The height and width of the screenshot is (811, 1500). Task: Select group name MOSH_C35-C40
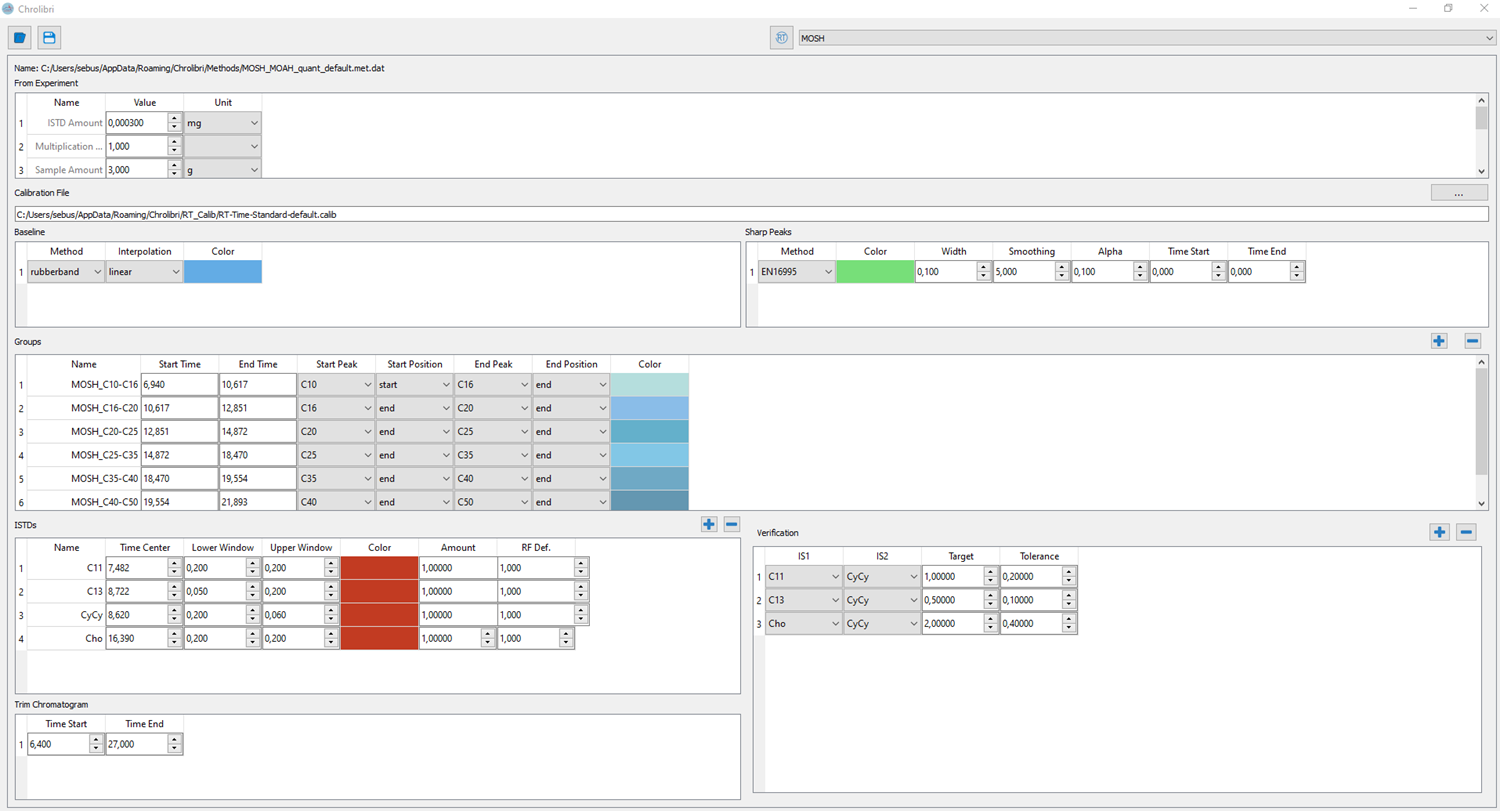click(104, 479)
